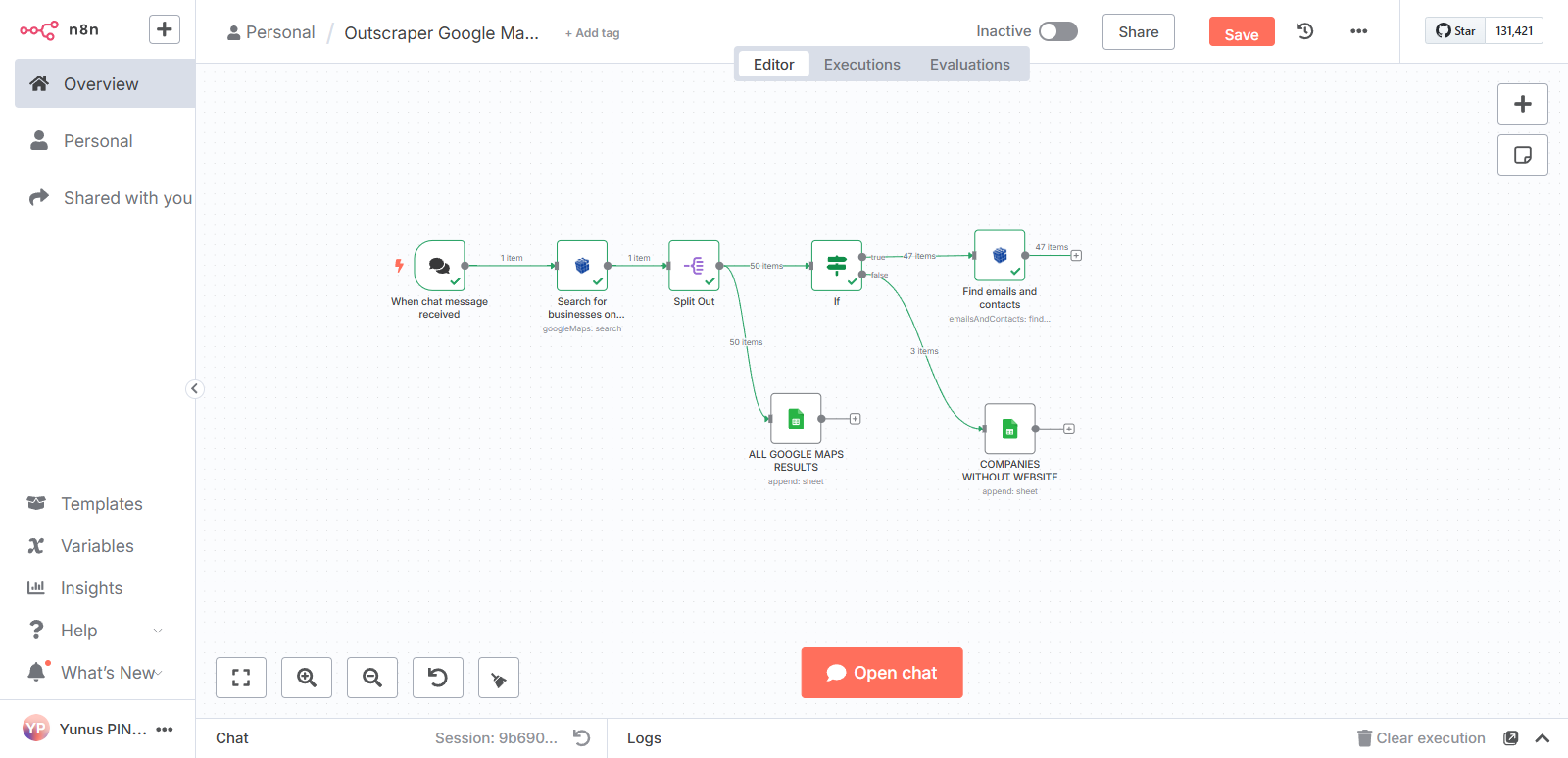Select the When chat message received node
1568x758 pixels.
(x=440, y=266)
